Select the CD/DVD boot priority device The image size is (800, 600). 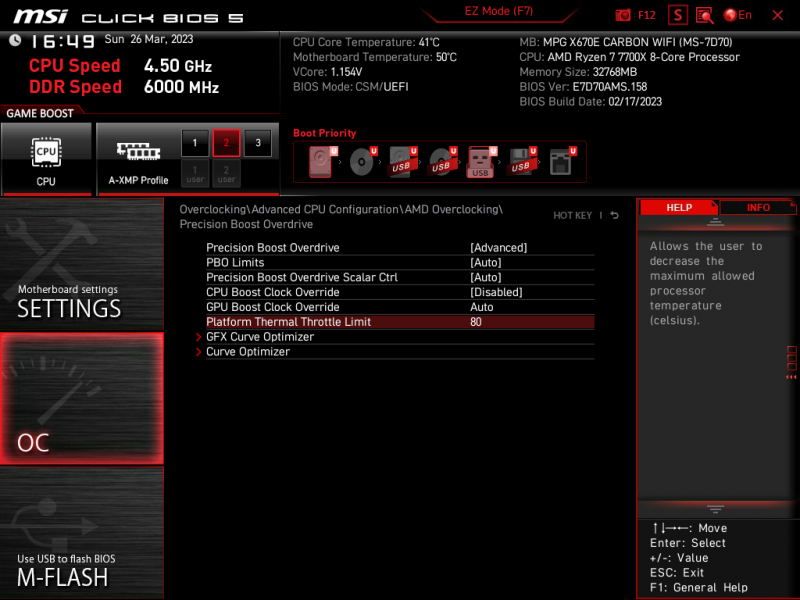[x=362, y=162]
